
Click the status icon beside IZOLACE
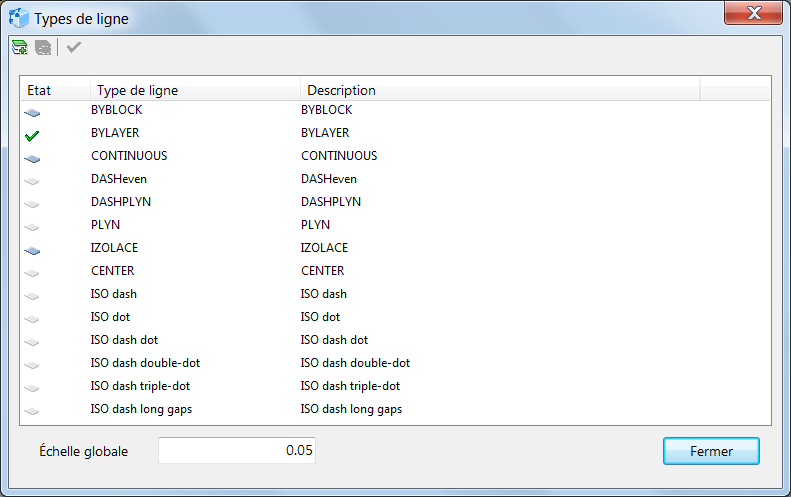click(32, 250)
